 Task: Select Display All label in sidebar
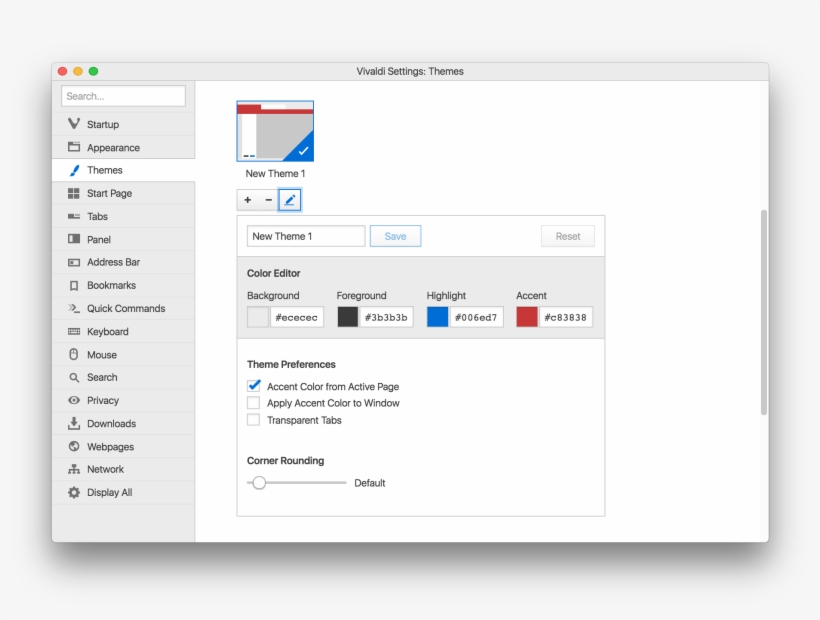[110, 492]
